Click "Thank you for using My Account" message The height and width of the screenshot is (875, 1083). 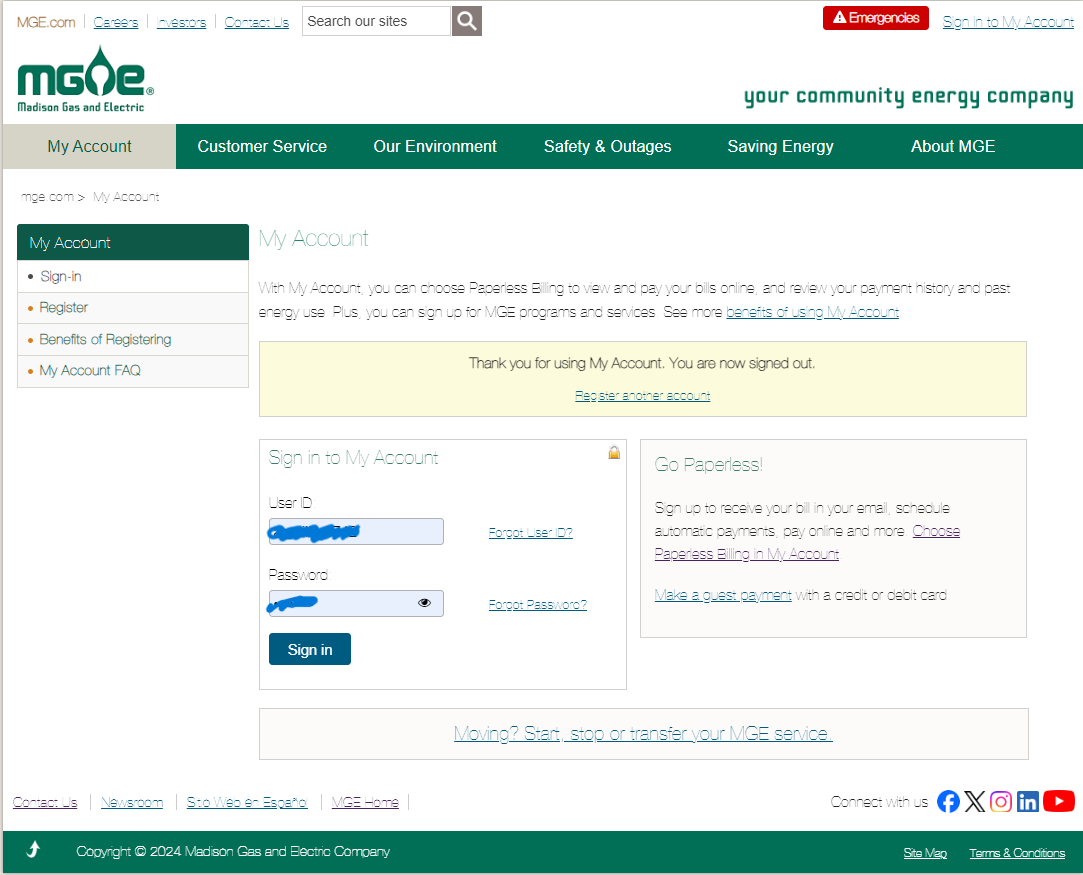click(x=642, y=363)
